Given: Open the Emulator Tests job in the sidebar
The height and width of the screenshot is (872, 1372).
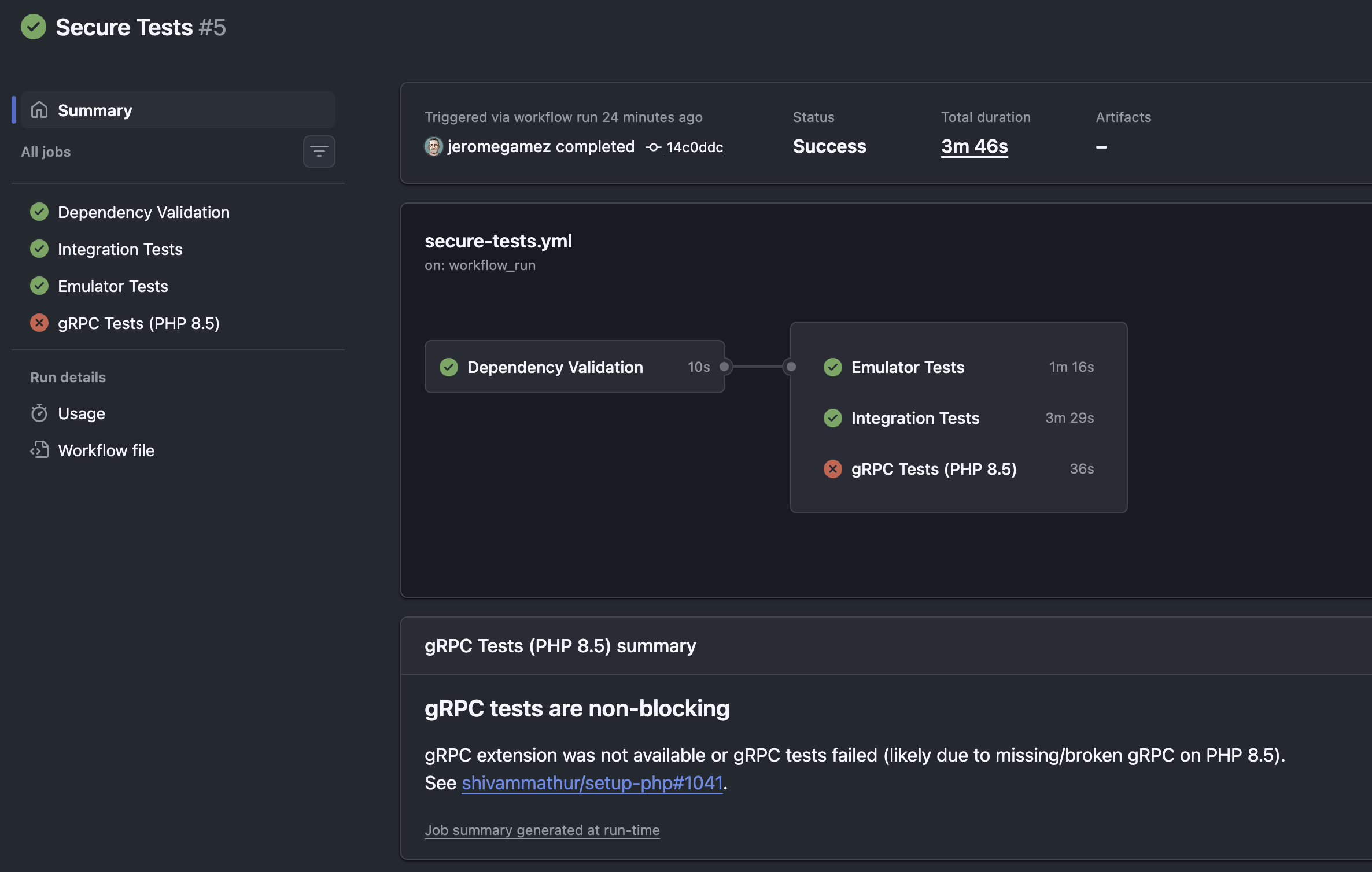Looking at the screenshot, I should pos(113,286).
